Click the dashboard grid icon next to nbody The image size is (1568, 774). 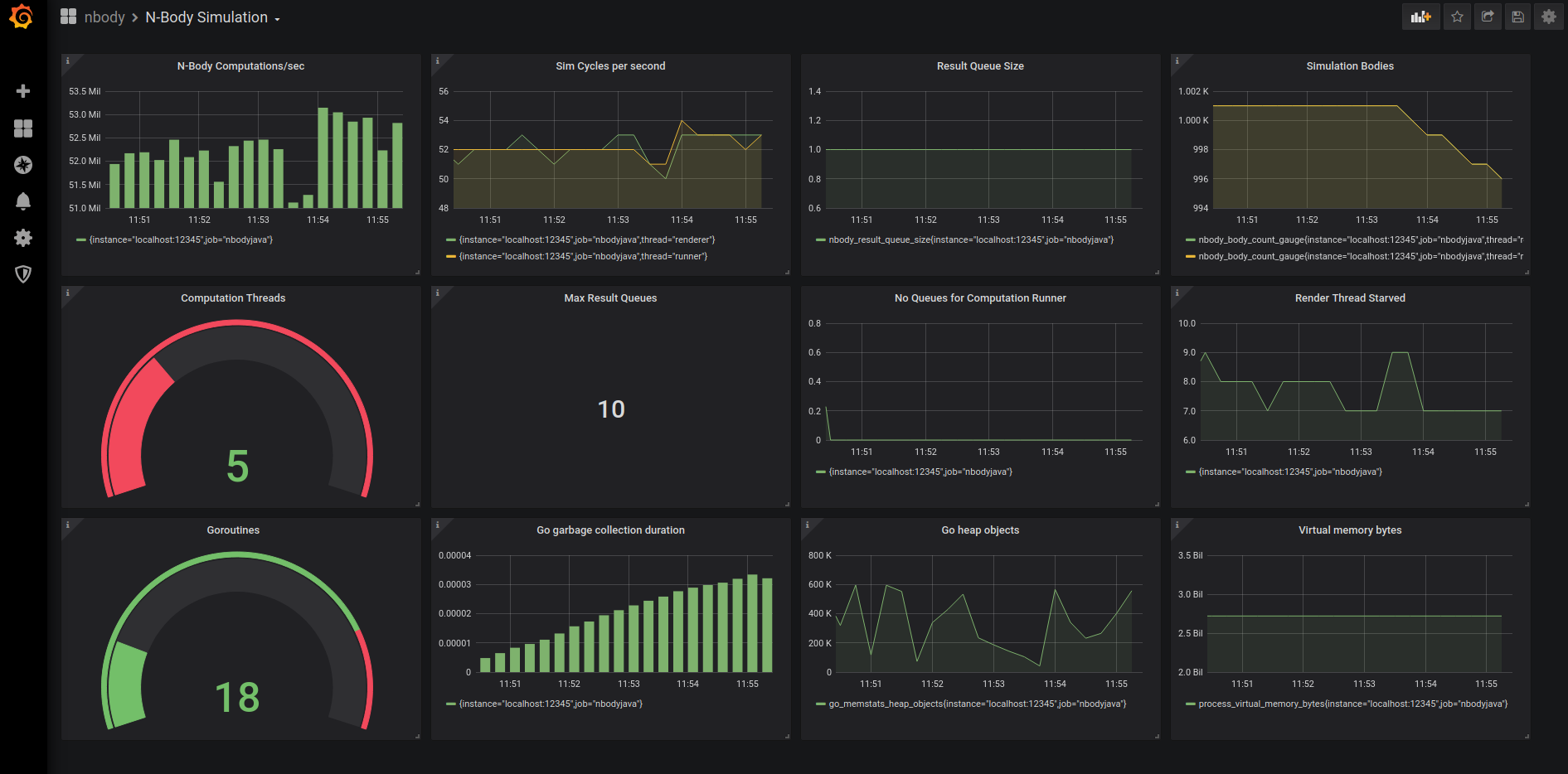[68, 17]
